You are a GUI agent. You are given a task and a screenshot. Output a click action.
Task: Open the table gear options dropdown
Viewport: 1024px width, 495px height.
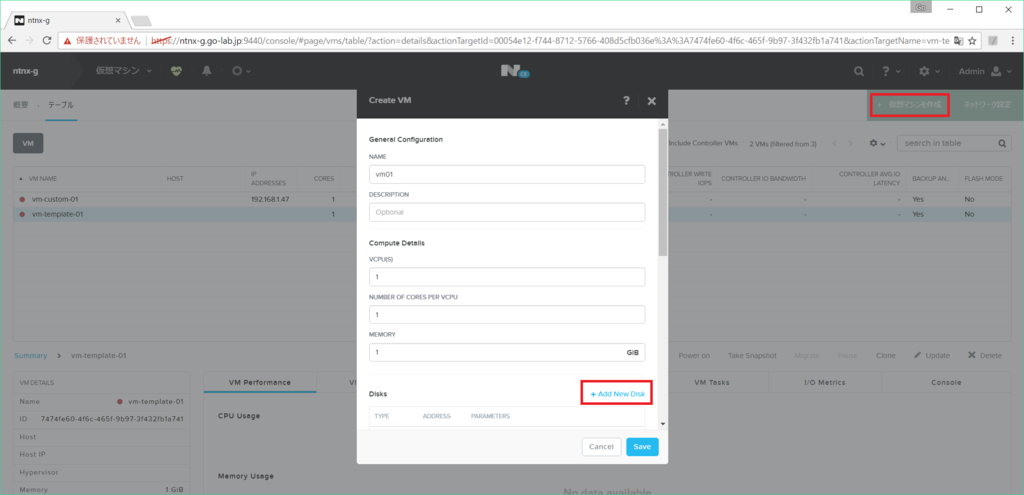coord(877,143)
